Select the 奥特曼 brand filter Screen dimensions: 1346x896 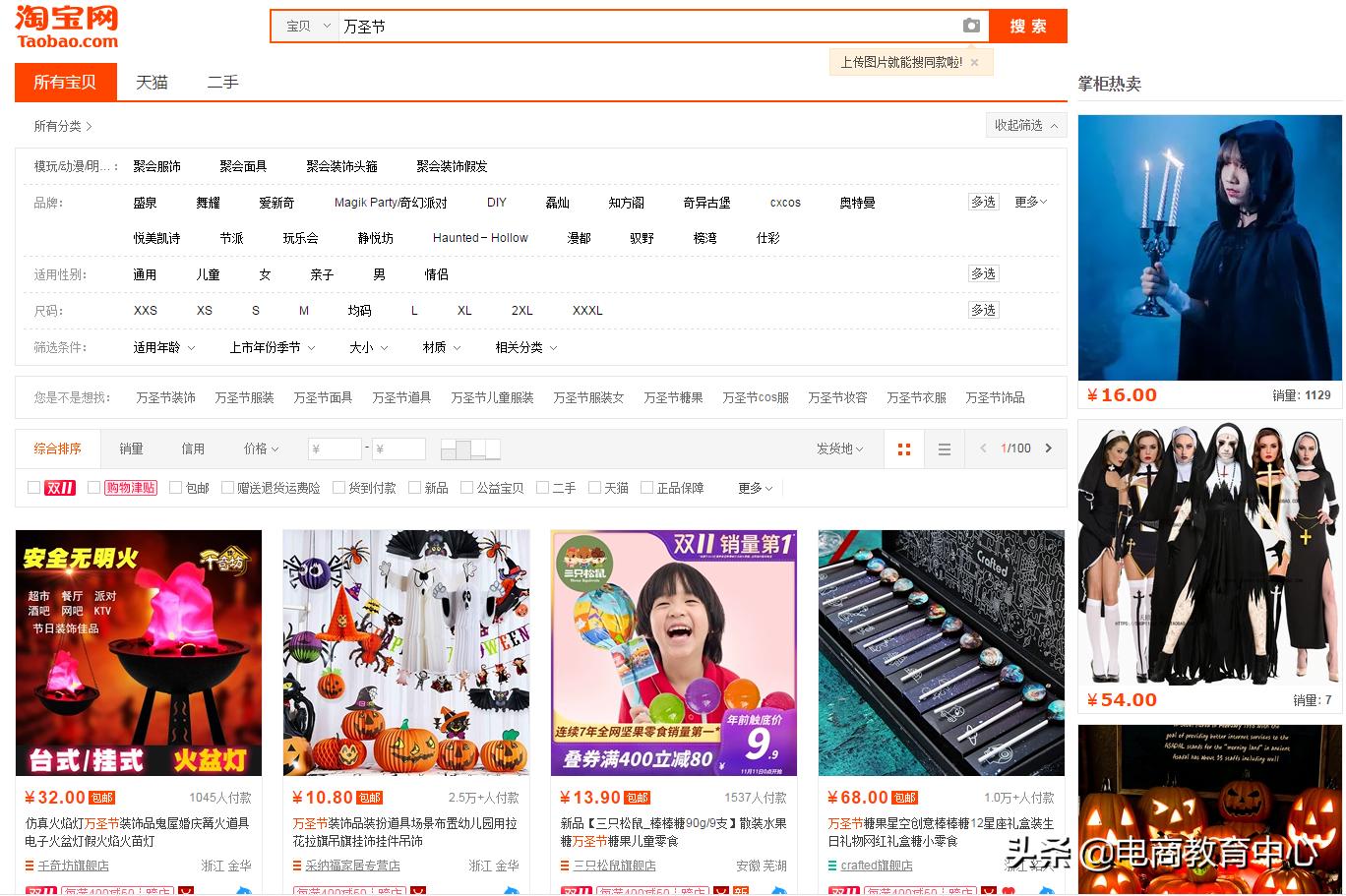856,203
